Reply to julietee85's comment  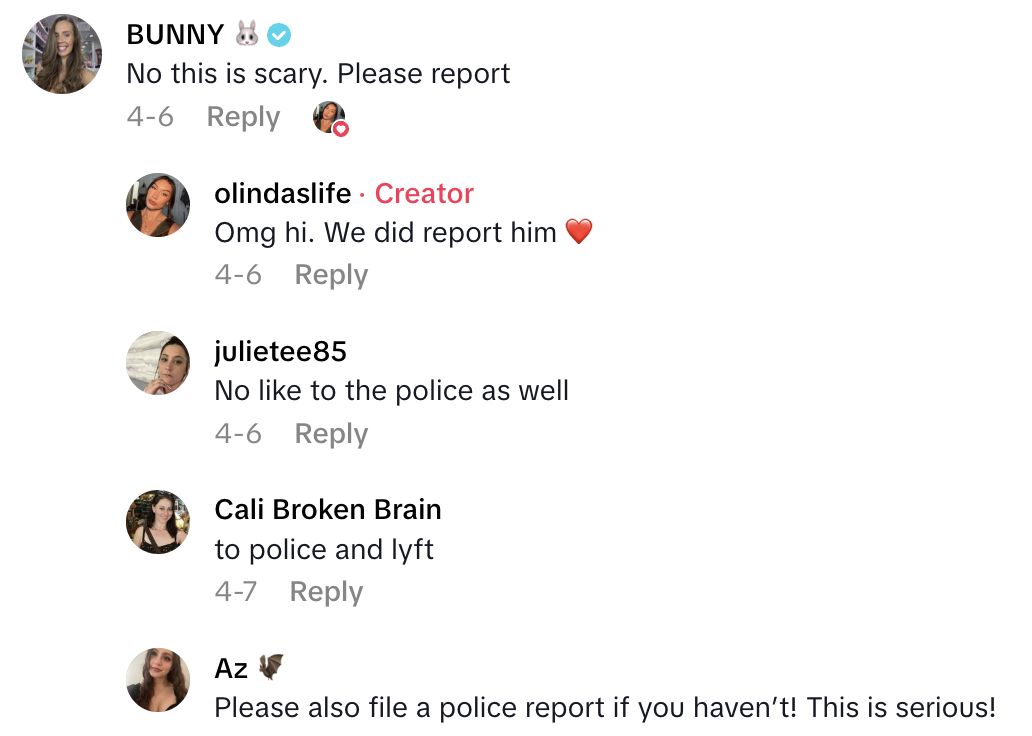click(x=331, y=433)
